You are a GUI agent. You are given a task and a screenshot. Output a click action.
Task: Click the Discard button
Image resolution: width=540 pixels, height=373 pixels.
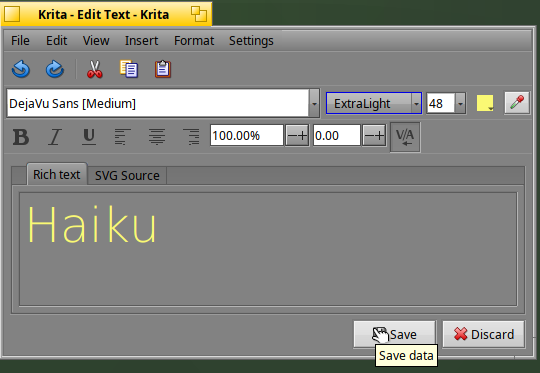coord(484,334)
